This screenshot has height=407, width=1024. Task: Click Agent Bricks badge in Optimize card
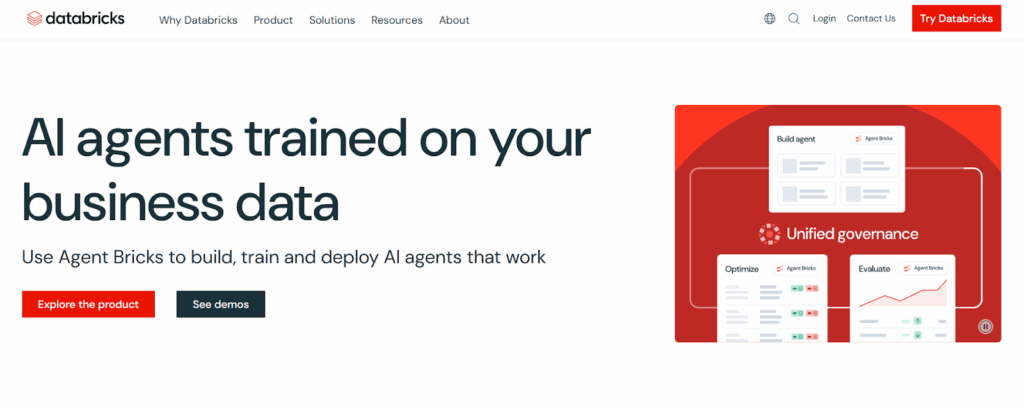coord(797,269)
